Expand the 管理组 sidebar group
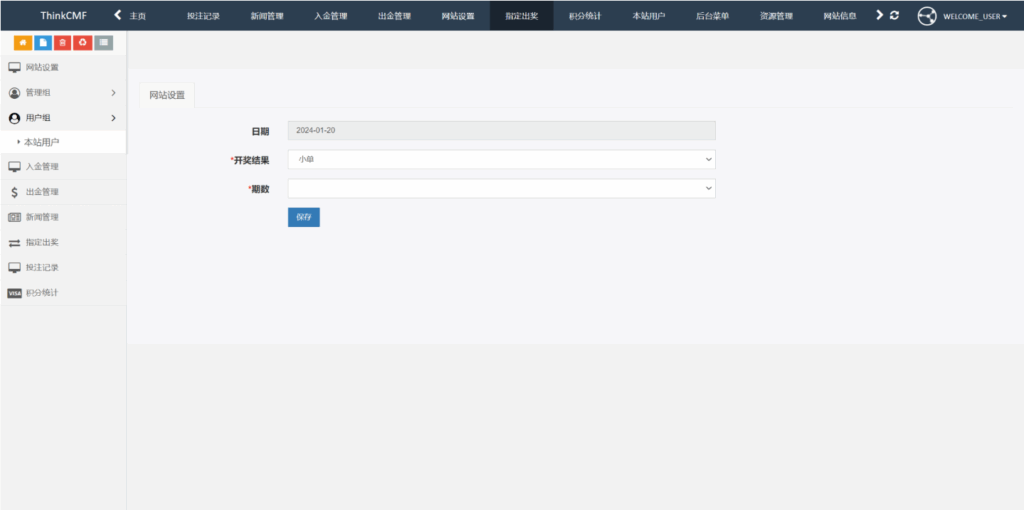Screen dimensions: 1024x510 [x=63, y=93]
